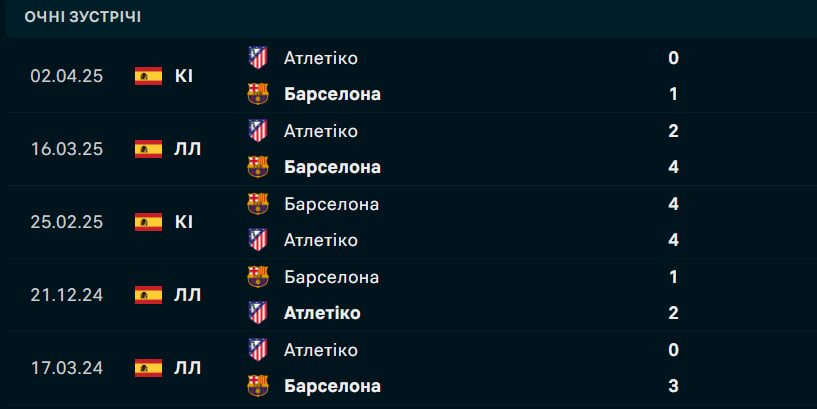Click Spain flag beside 02.04.25 match
This screenshot has width=817, height=409.
pyautogui.click(x=148, y=76)
